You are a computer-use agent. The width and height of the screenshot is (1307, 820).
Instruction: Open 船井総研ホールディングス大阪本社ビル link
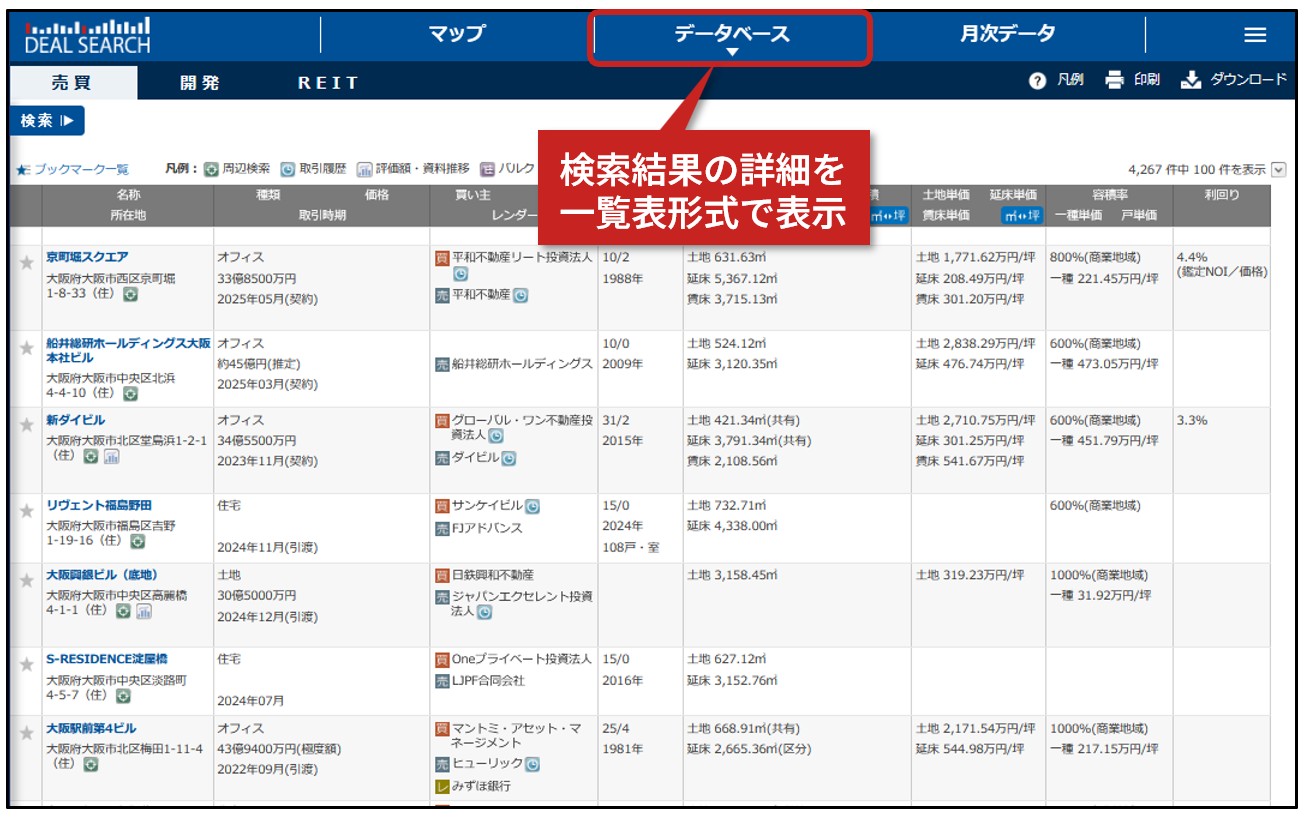[129, 350]
